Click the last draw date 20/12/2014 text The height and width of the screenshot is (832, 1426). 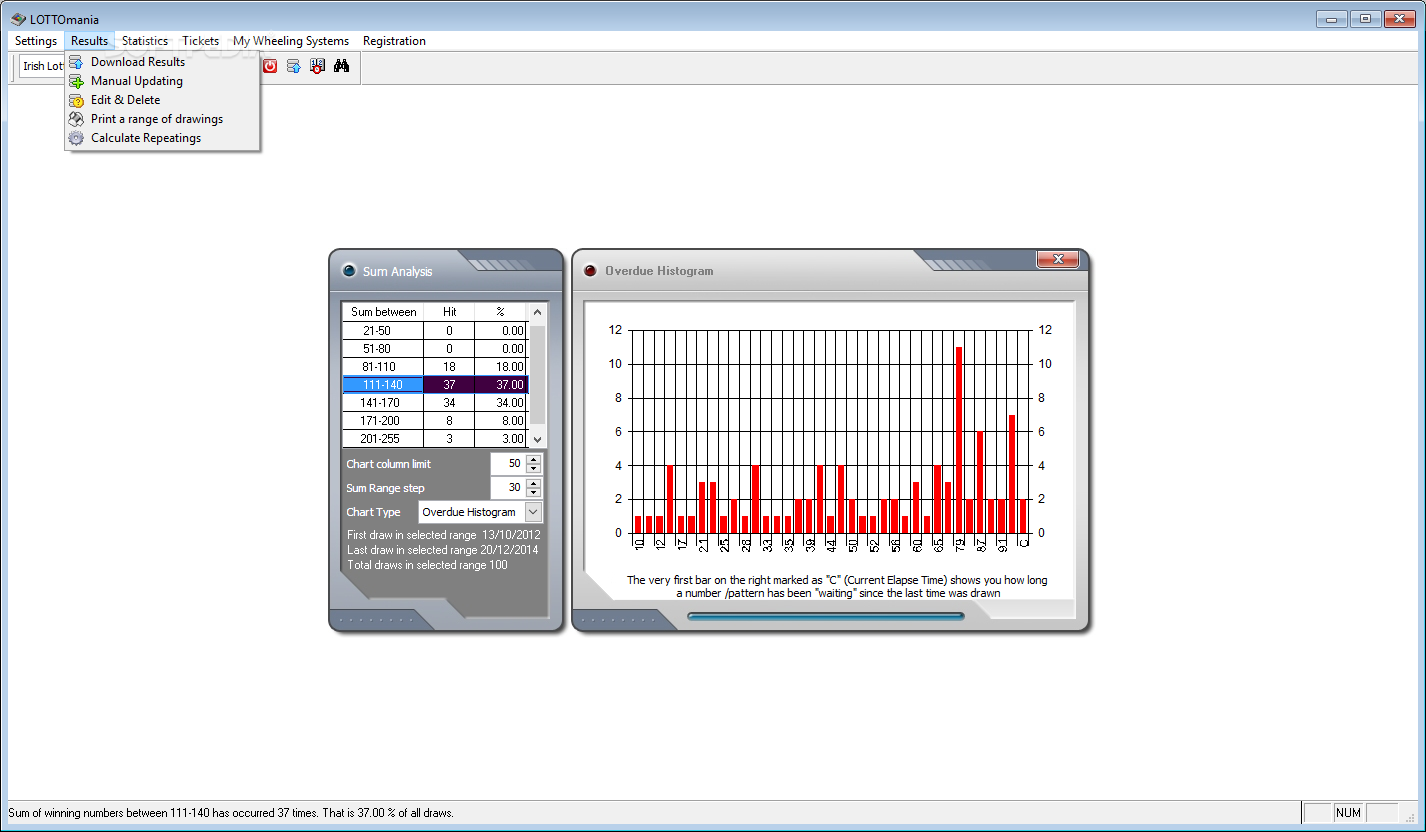pos(443,550)
